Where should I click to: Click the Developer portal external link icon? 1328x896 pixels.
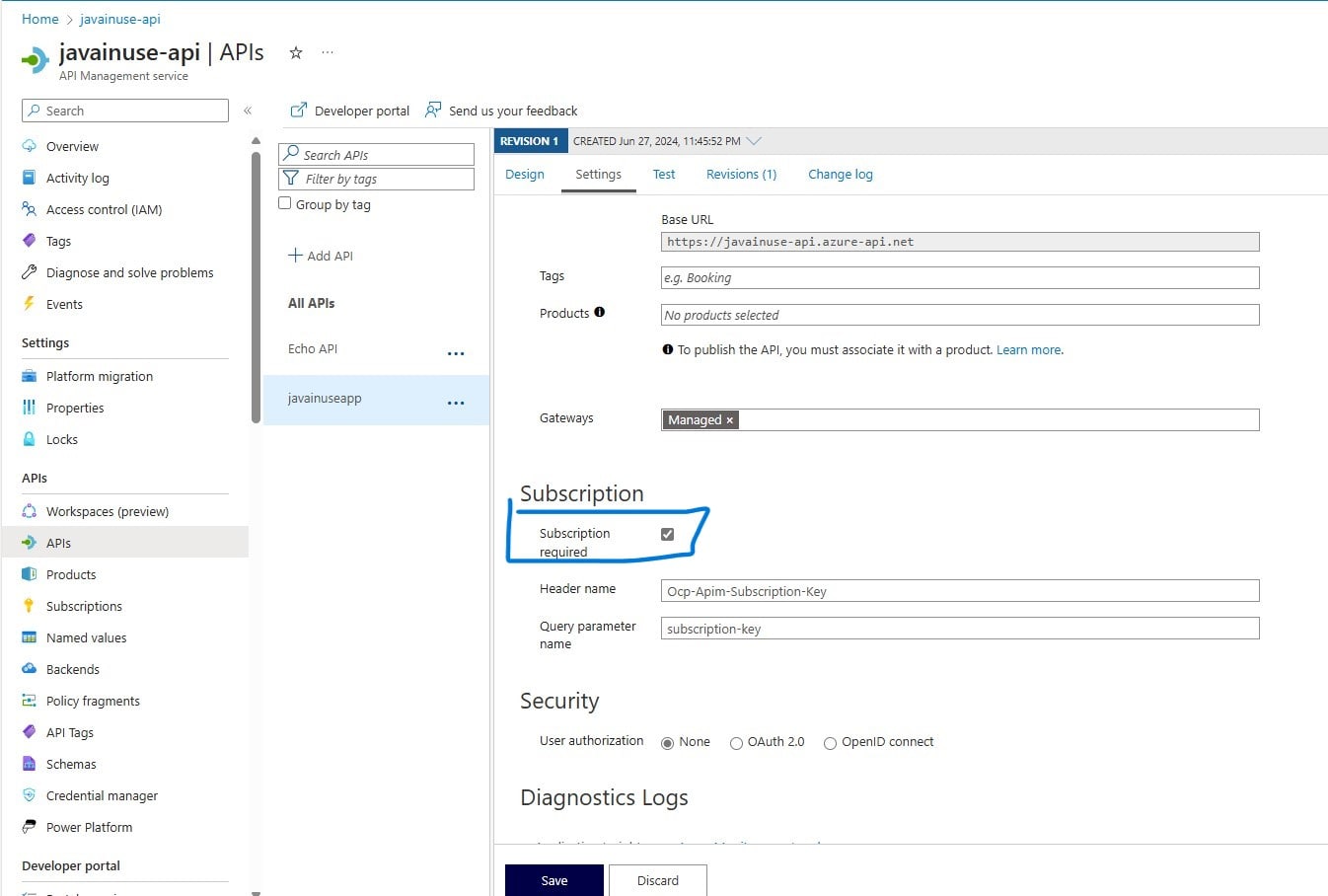(298, 111)
